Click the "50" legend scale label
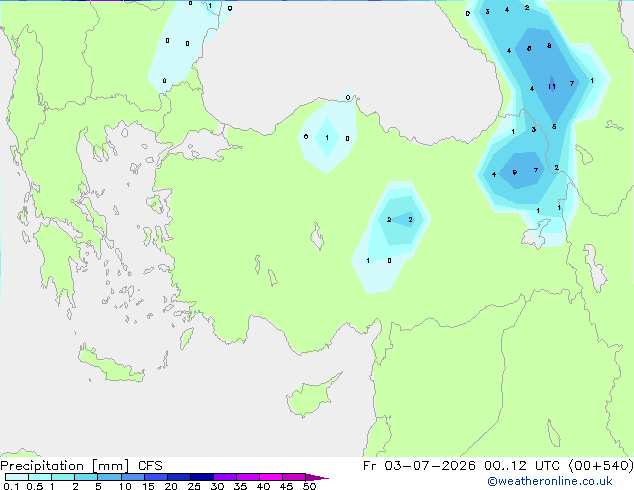Screen dimensions: 634x490 coord(309,486)
